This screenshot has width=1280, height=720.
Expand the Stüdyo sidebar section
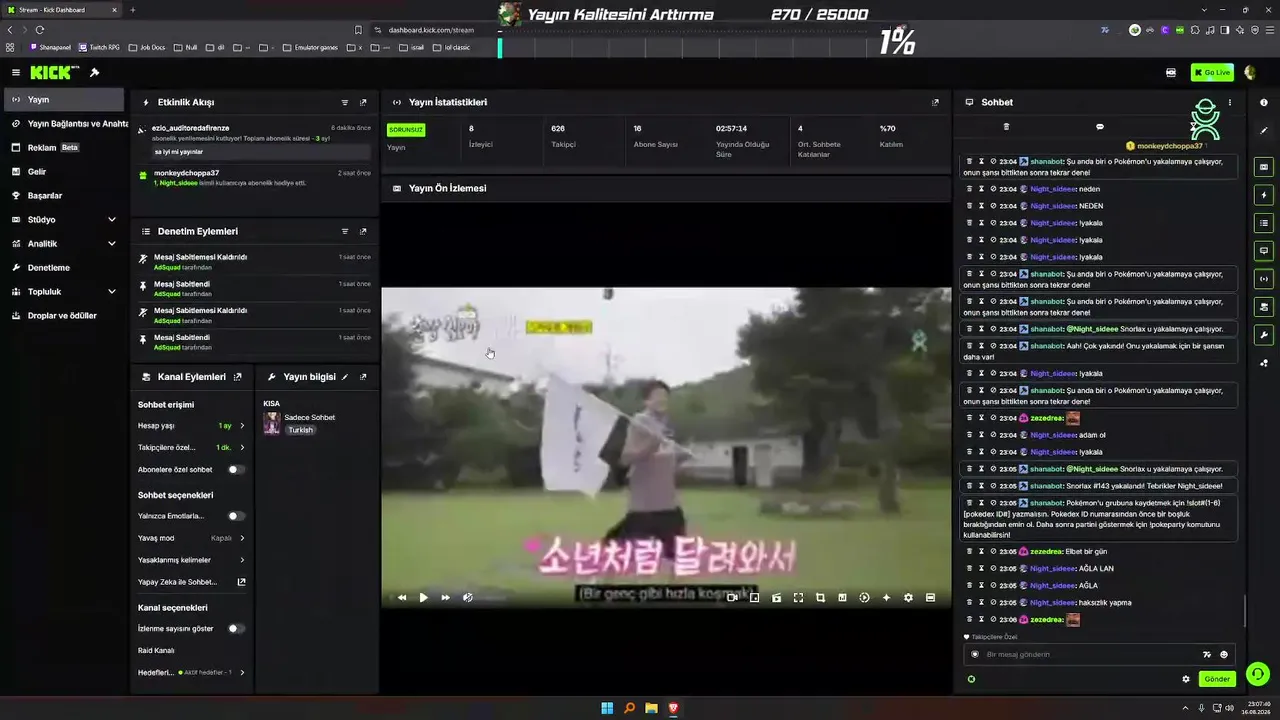pyautogui.click(x=111, y=220)
